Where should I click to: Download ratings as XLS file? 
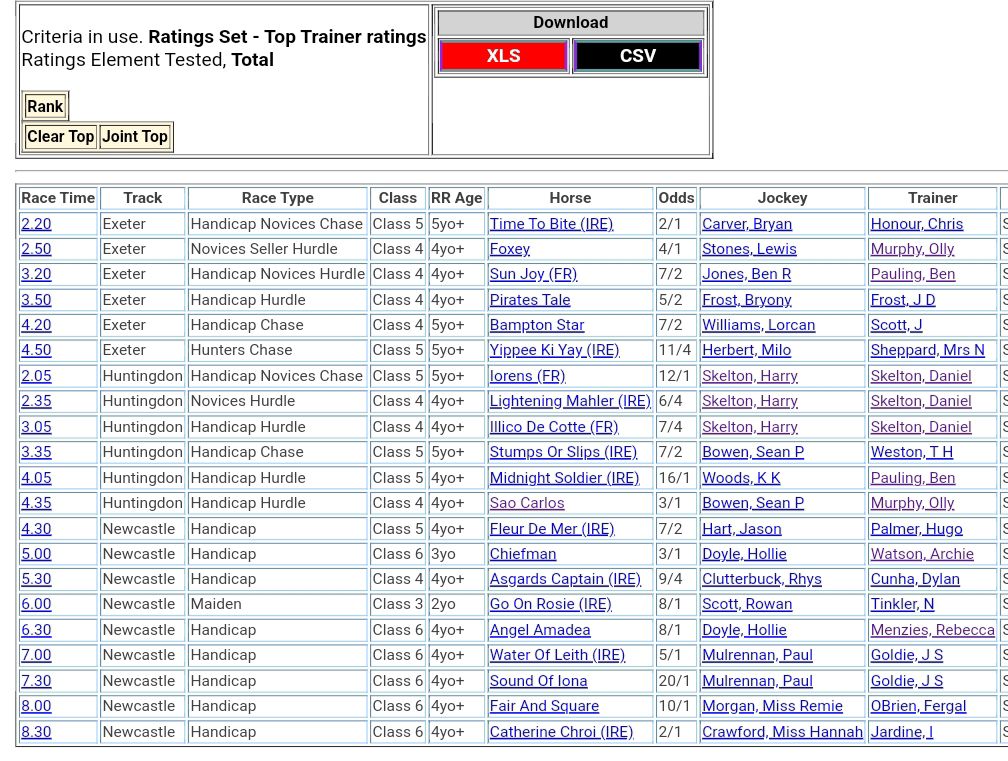click(503, 56)
